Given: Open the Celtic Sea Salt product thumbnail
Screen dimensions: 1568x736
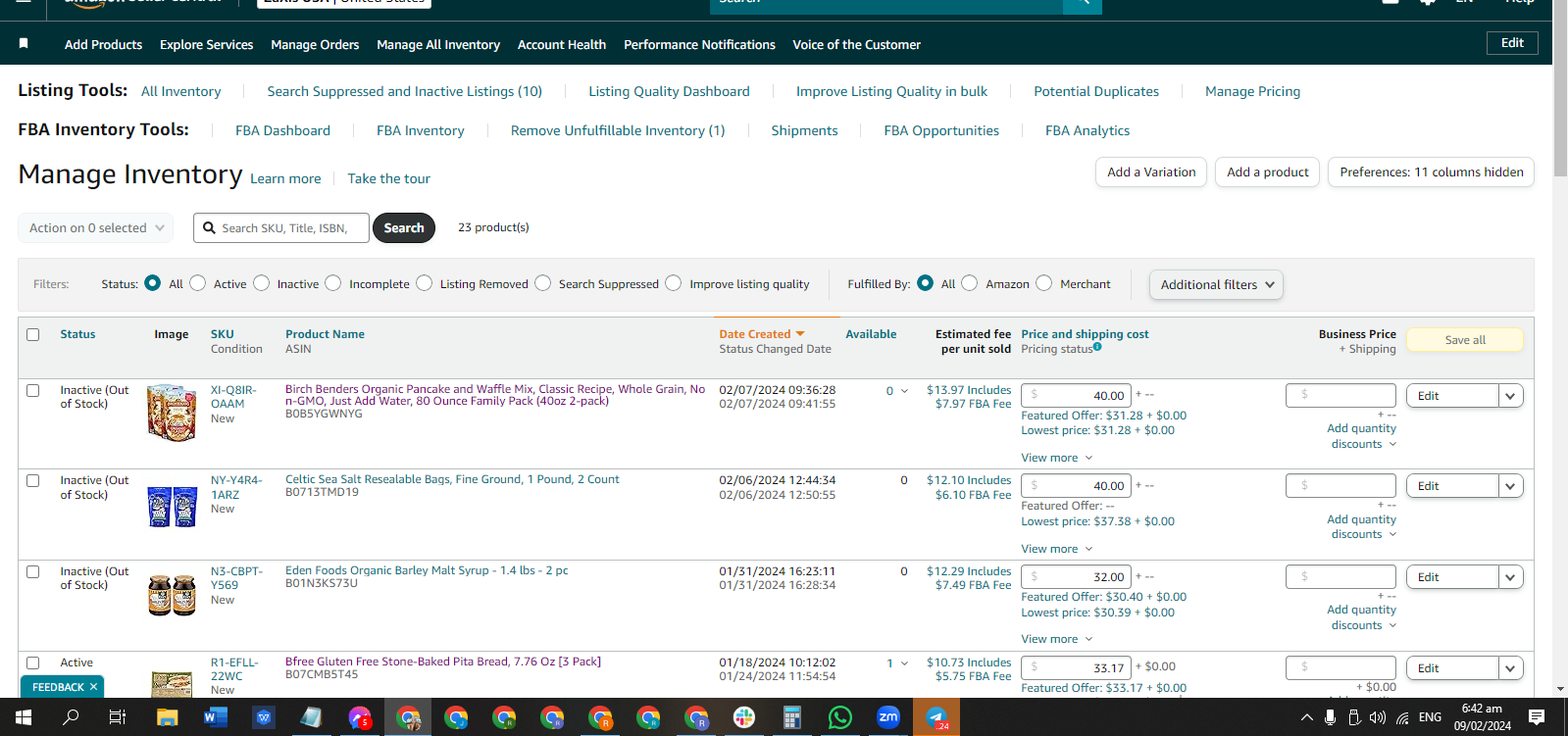Looking at the screenshot, I should [x=172, y=507].
